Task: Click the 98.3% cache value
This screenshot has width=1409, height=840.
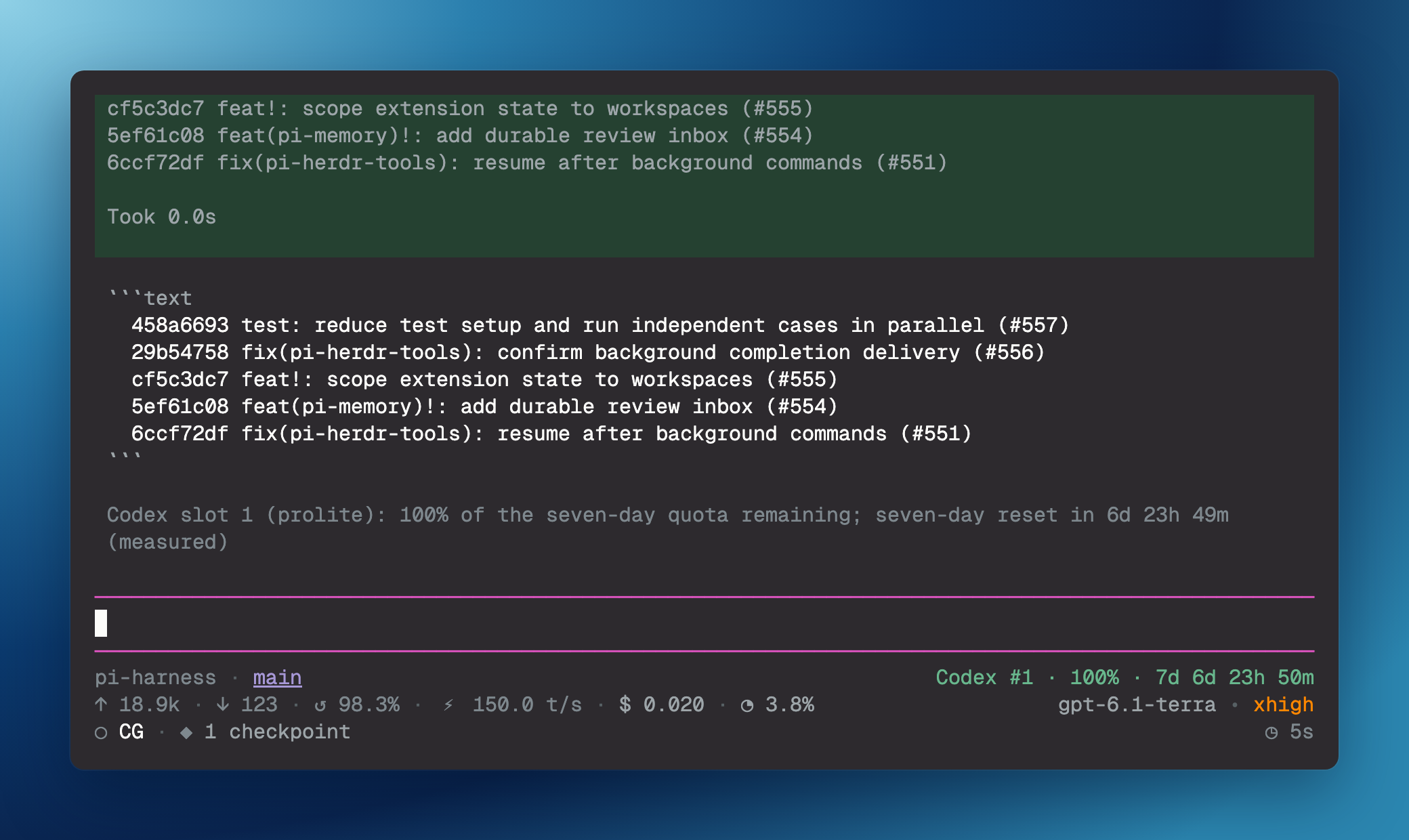Action: 369,705
